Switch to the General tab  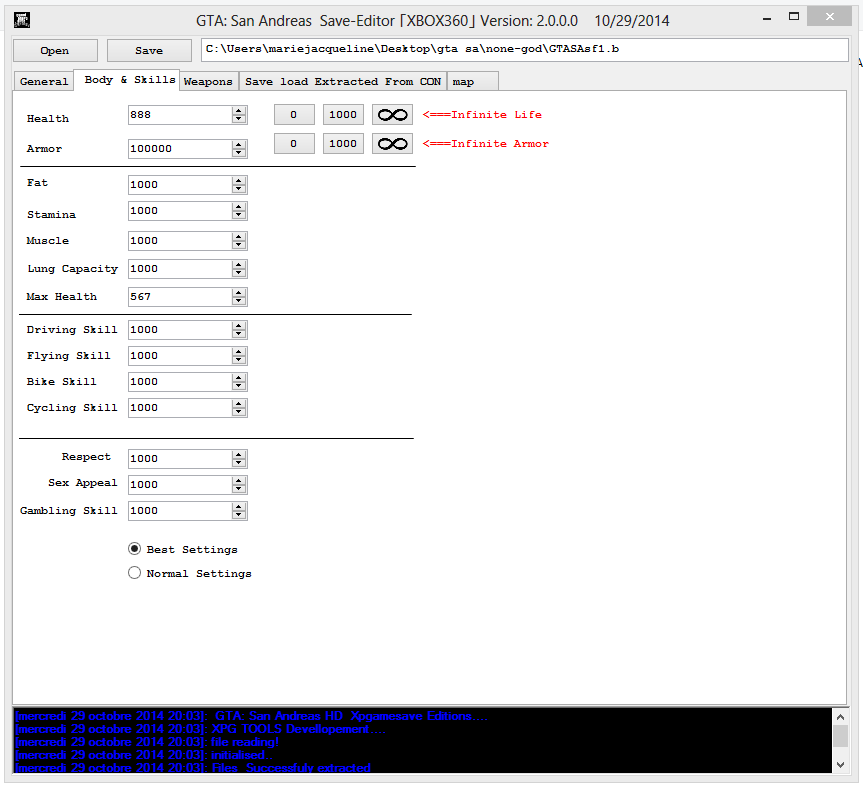pos(44,82)
